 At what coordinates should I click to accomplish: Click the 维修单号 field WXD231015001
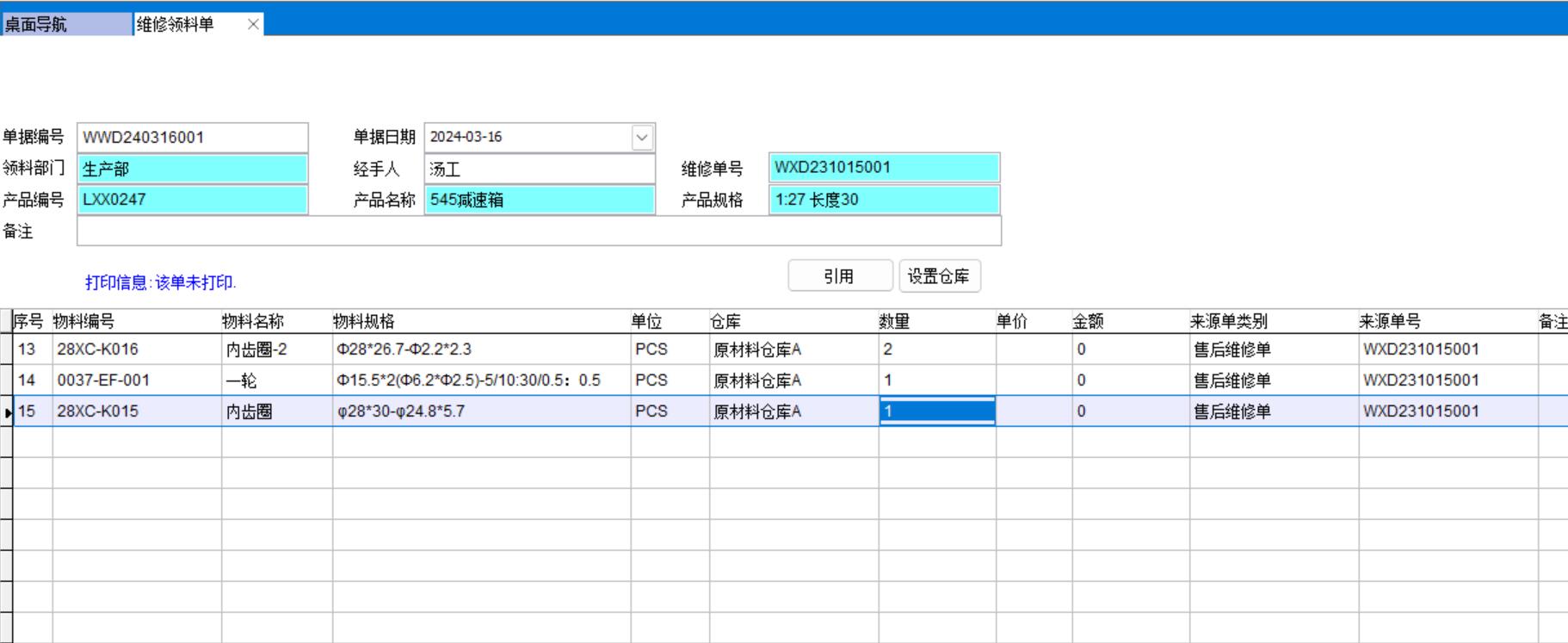pos(884,168)
